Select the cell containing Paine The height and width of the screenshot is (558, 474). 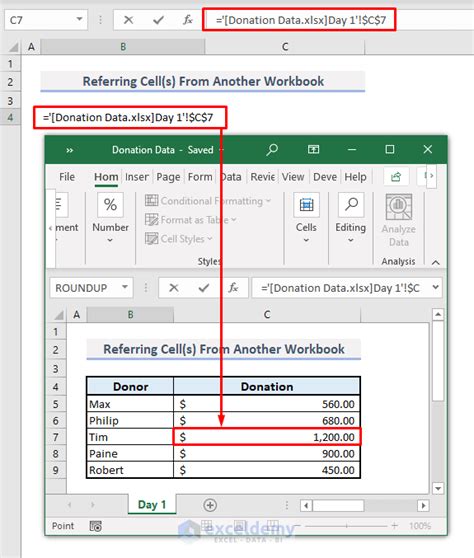[130, 454]
